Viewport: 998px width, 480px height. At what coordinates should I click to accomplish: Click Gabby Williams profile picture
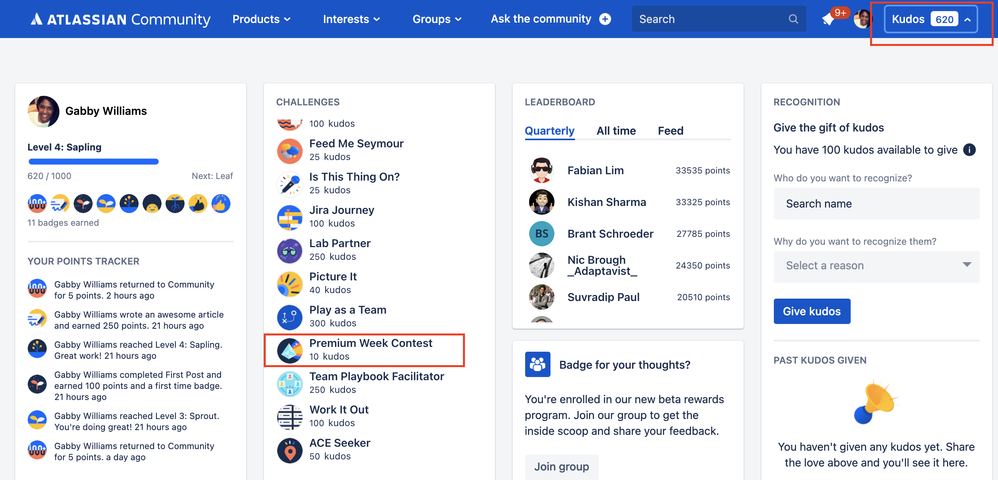click(x=43, y=111)
